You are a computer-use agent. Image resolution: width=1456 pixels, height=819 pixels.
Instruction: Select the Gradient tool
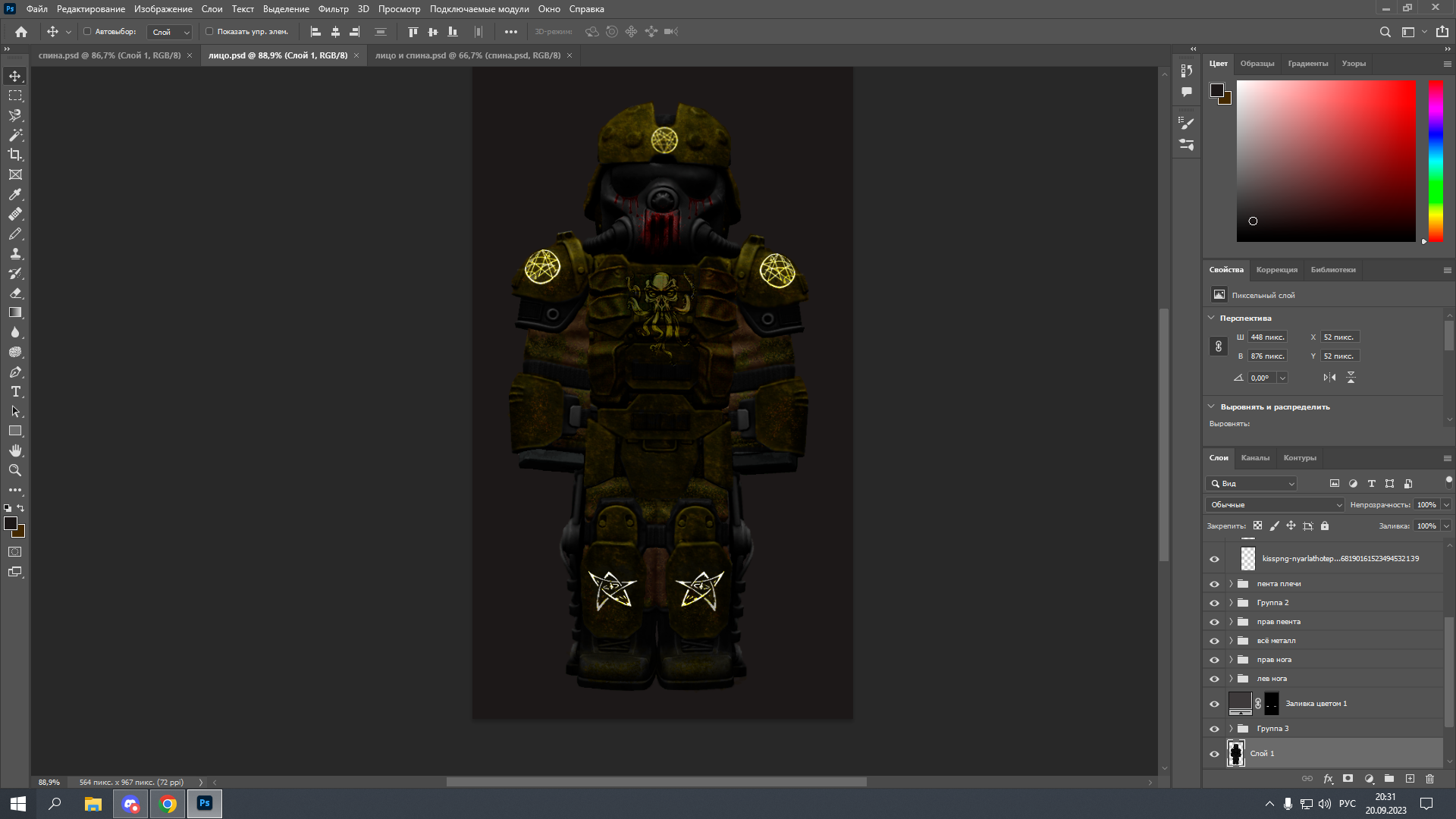tap(15, 312)
